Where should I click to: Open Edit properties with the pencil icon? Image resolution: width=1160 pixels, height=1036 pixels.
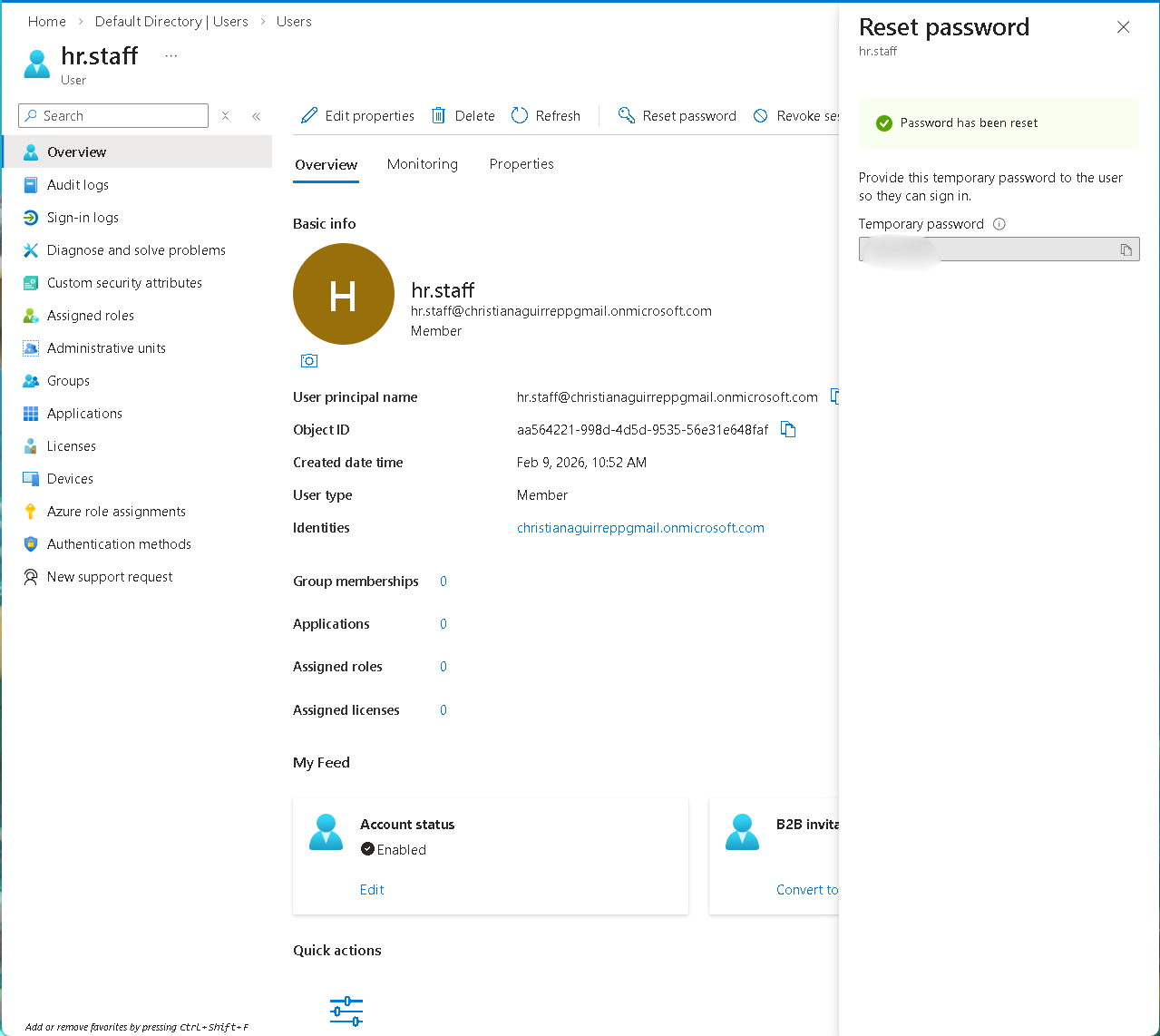coord(308,115)
